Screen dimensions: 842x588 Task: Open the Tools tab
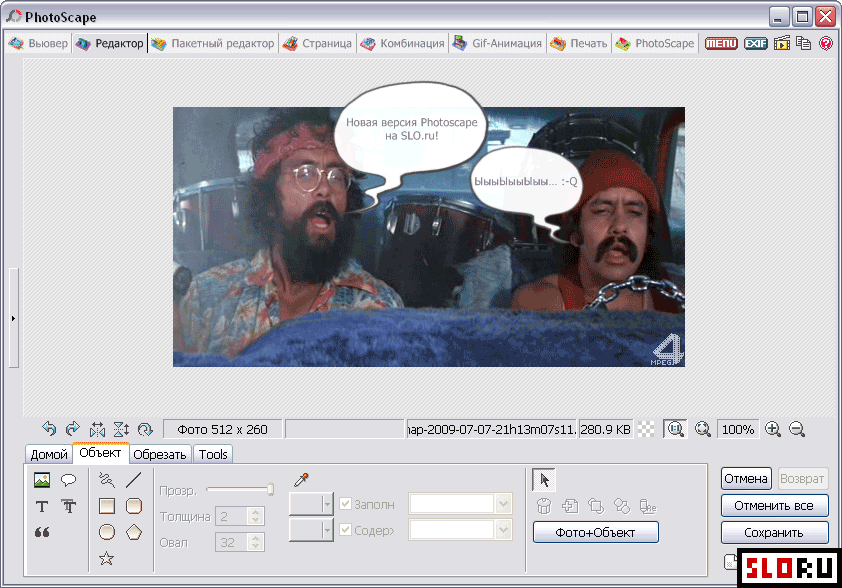pyautogui.click(x=213, y=454)
